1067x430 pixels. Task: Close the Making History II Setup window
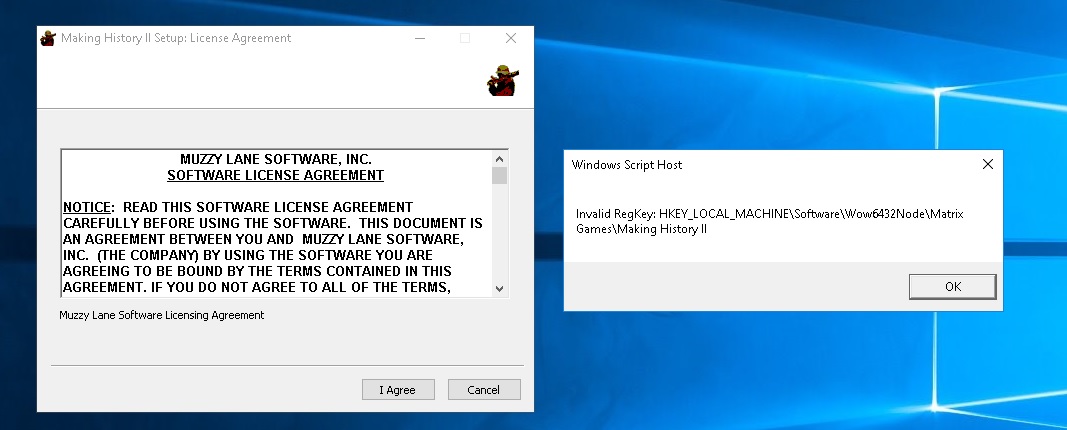coord(510,38)
